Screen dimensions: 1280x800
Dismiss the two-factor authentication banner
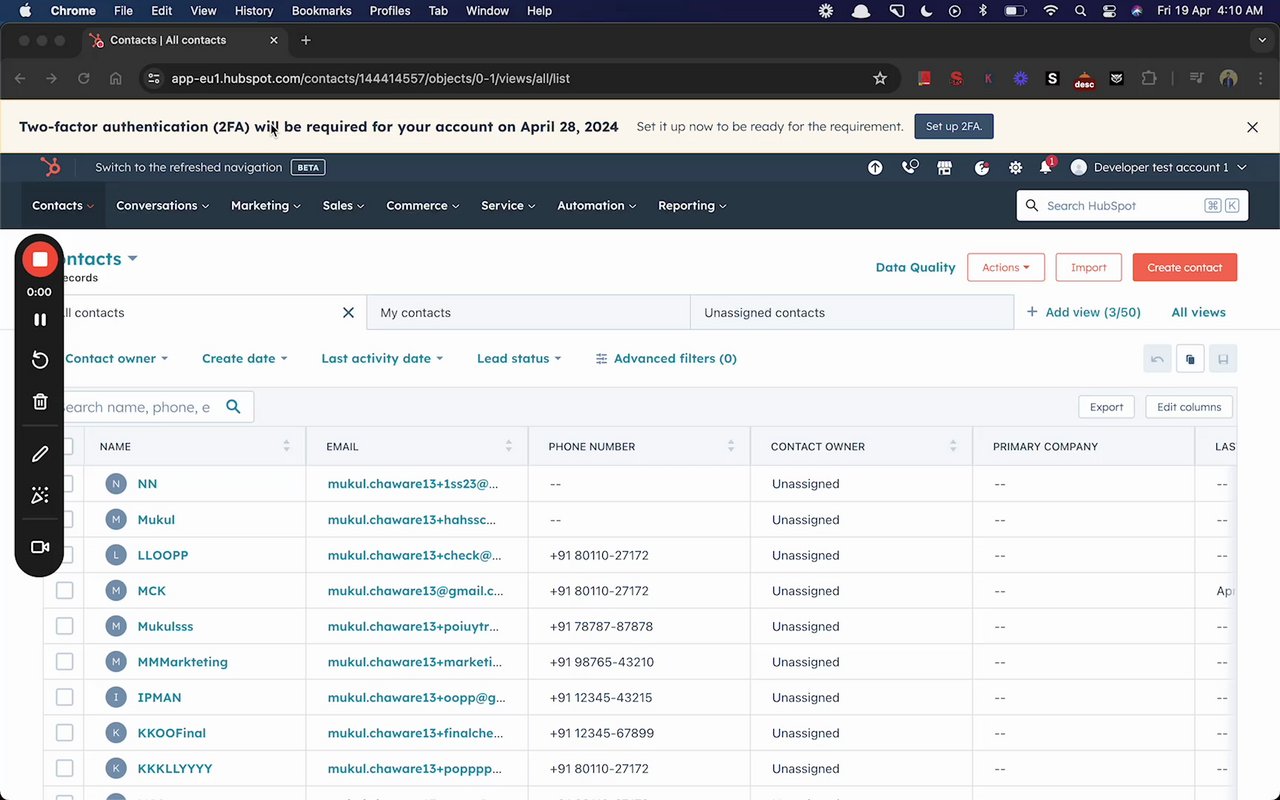(1252, 127)
